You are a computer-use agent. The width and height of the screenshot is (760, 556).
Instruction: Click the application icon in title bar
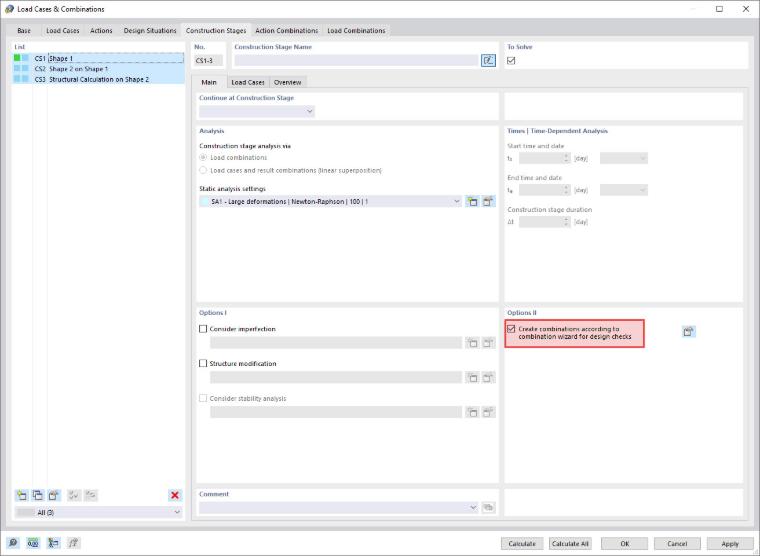[x=9, y=9]
